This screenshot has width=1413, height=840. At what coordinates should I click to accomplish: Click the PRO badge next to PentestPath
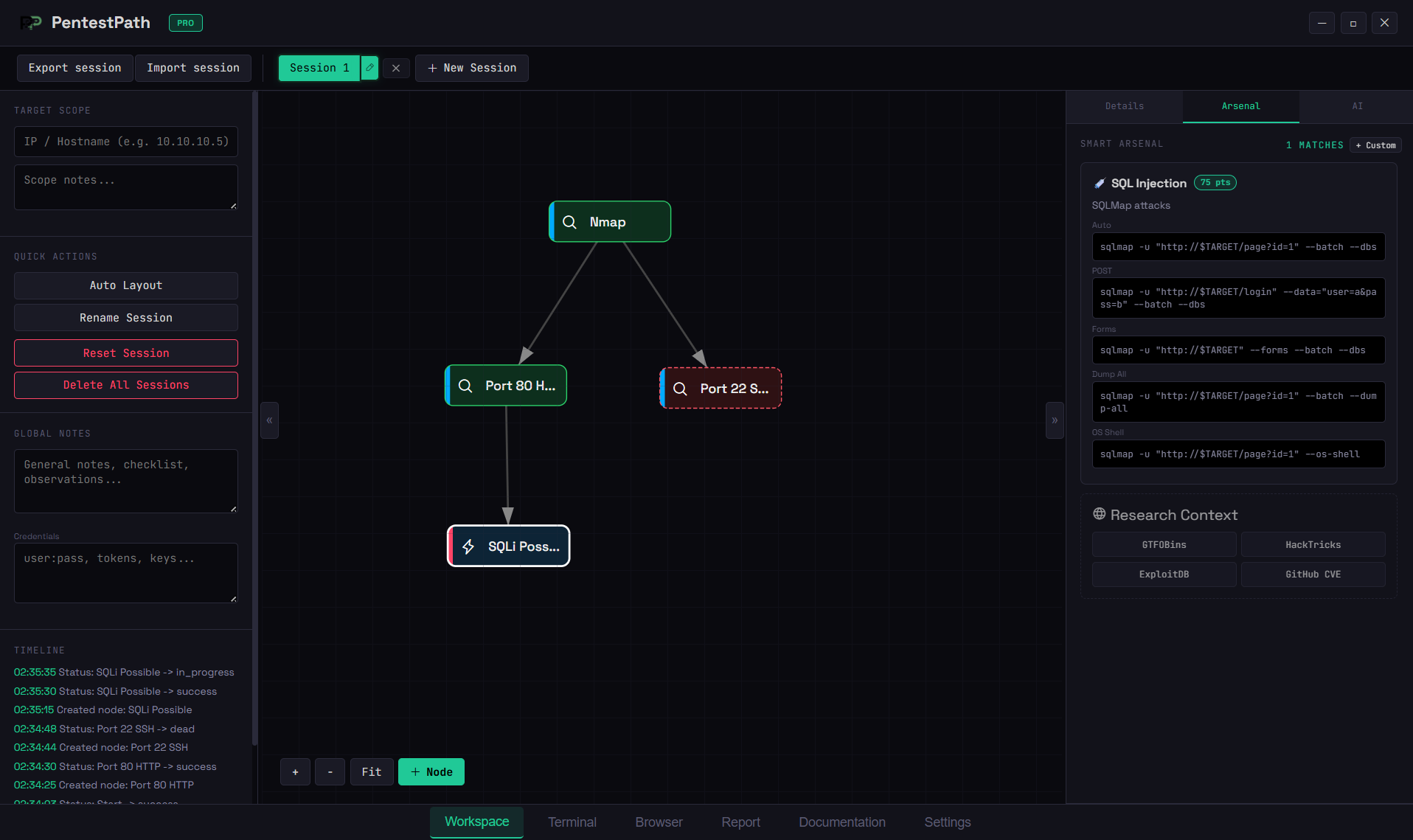click(x=185, y=23)
